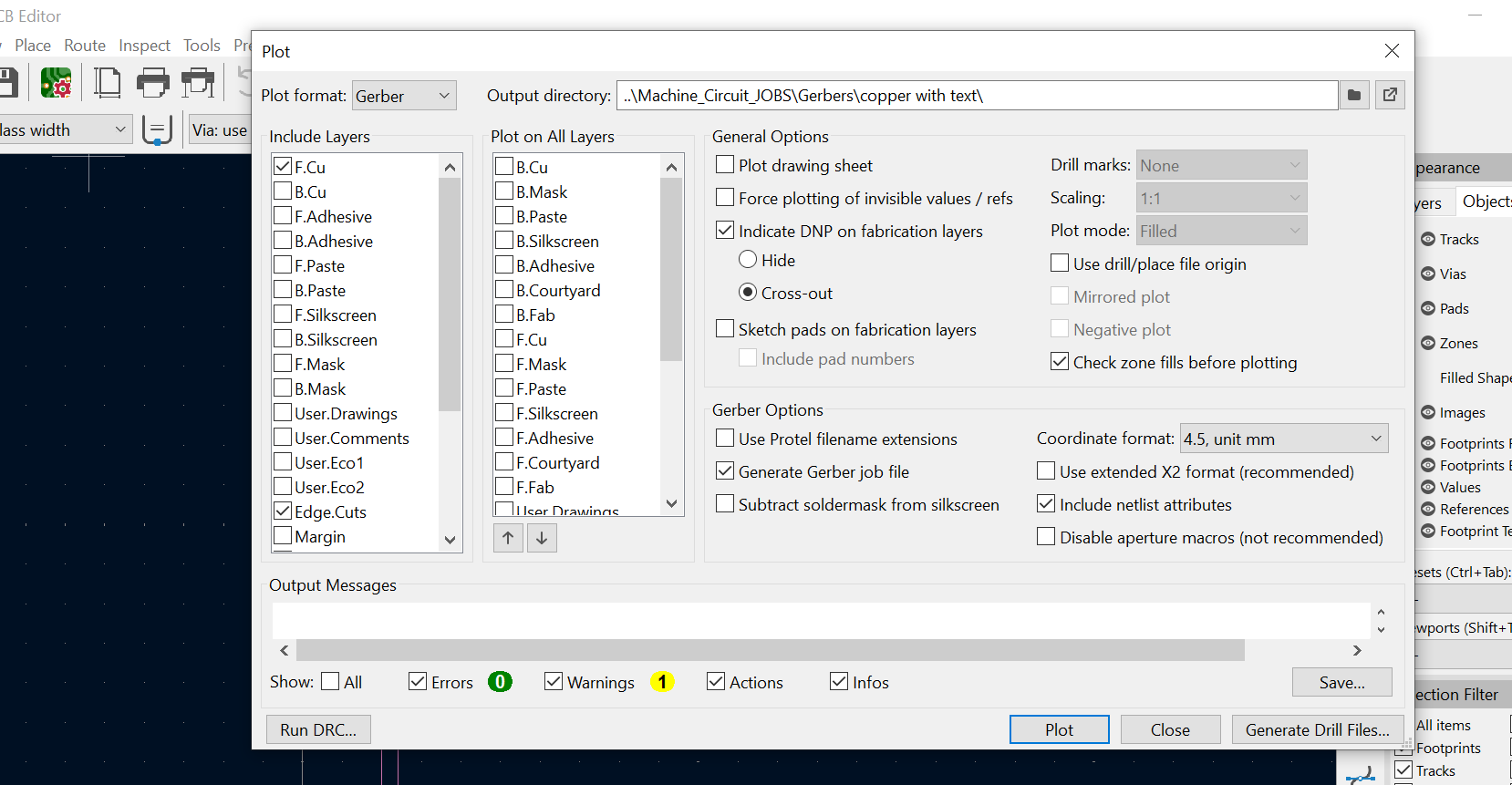Toggle Vias visibility eye in Appearance panel

tap(1428, 274)
